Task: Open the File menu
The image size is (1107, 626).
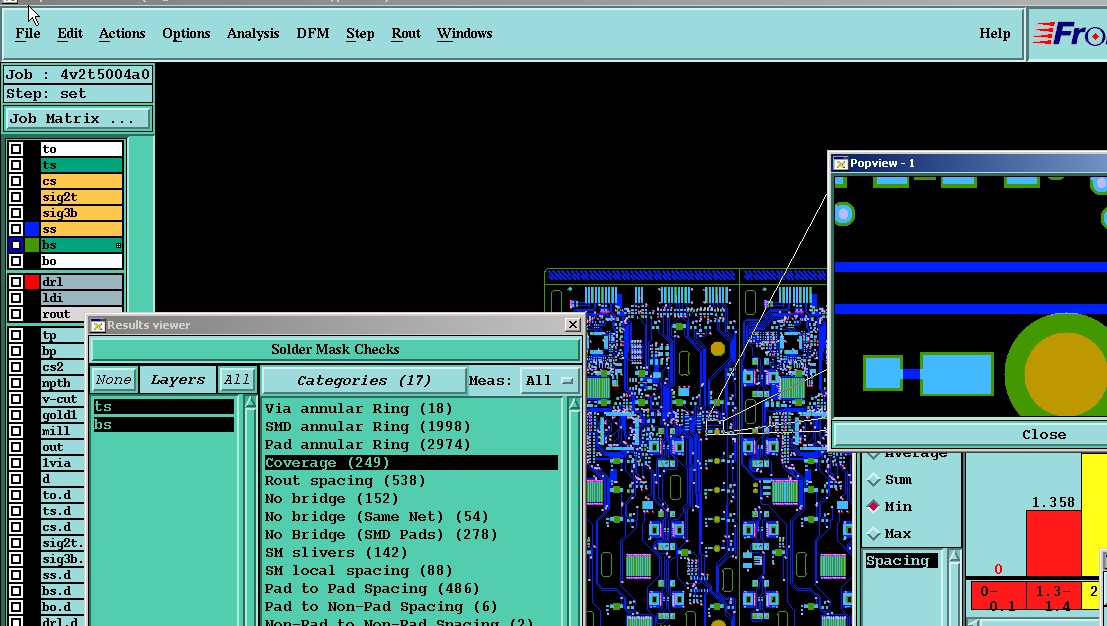Action: click(28, 33)
